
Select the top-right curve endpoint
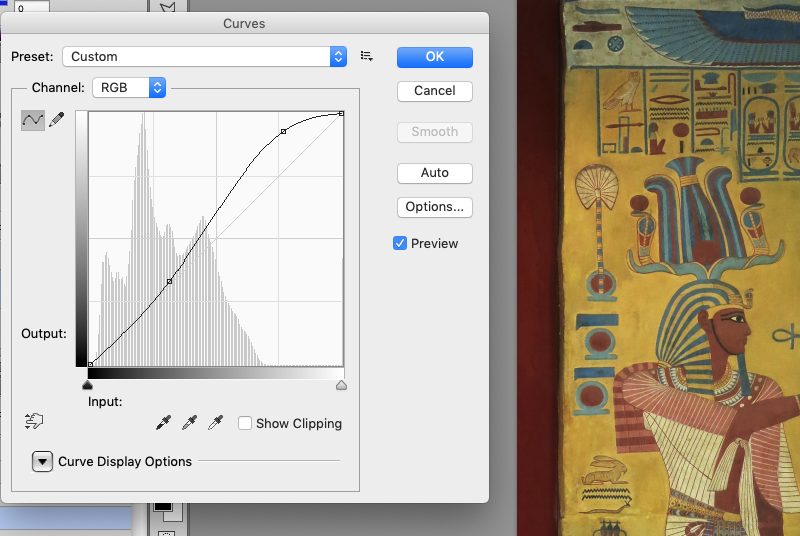pyautogui.click(x=341, y=114)
